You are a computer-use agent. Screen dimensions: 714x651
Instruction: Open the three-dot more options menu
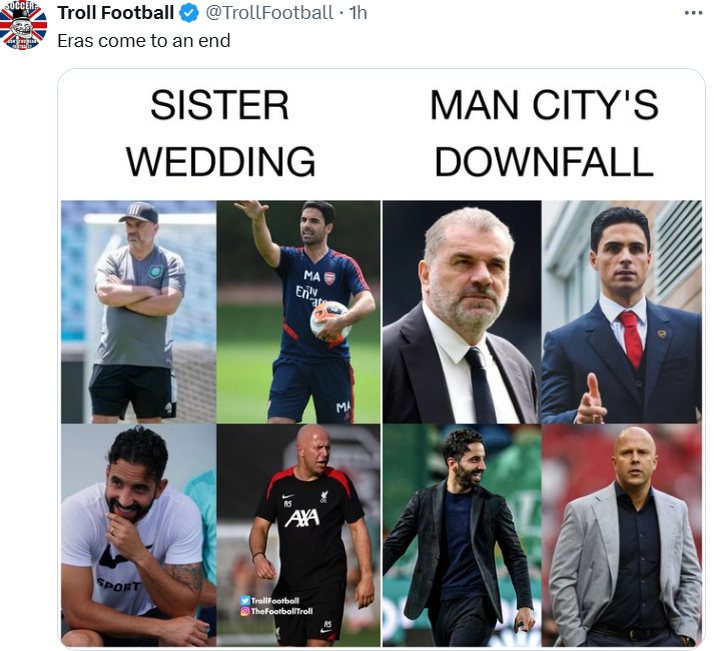pos(693,13)
